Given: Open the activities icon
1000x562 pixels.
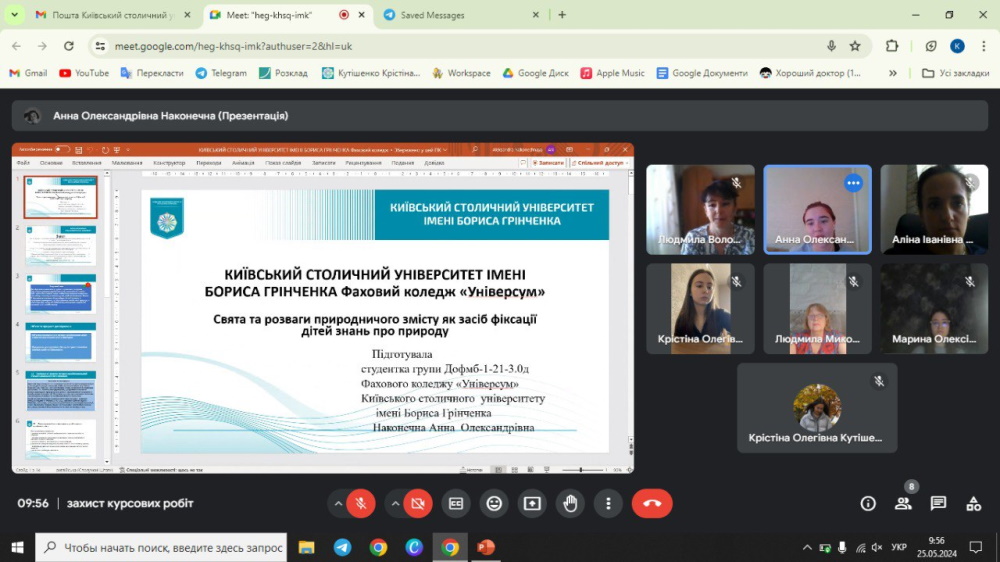Looking at the screenshot, I should pos(973,503).
